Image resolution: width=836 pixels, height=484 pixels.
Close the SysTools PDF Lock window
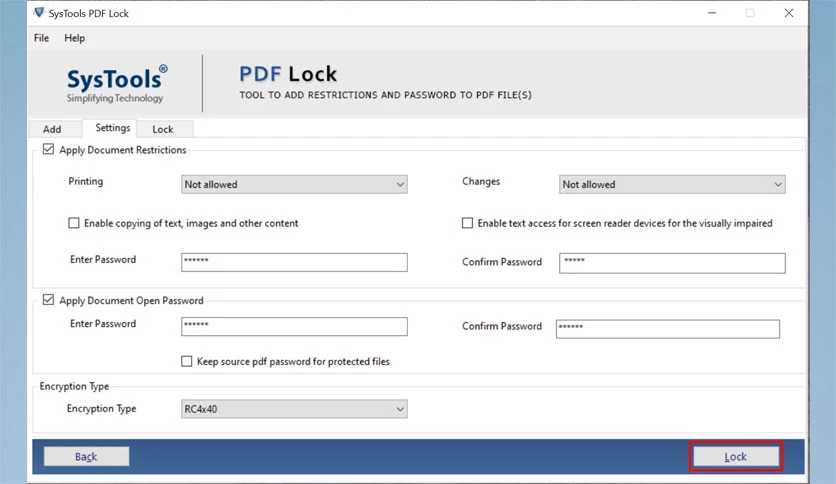tap(789, 13)
